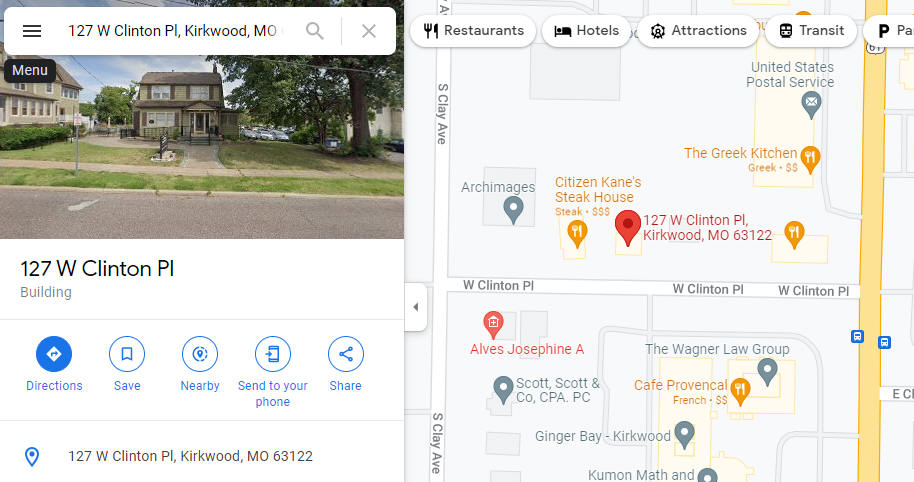
Task: Click the address row with location pin
Action: pyautogui.click(x=202, y=456)
